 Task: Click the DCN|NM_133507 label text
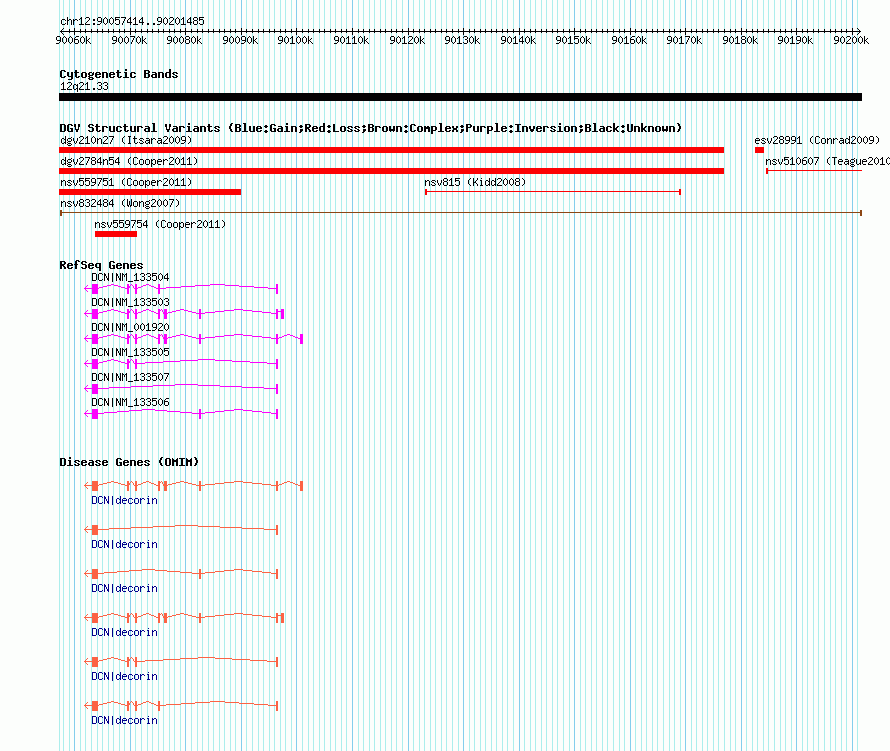pos(130,377)
